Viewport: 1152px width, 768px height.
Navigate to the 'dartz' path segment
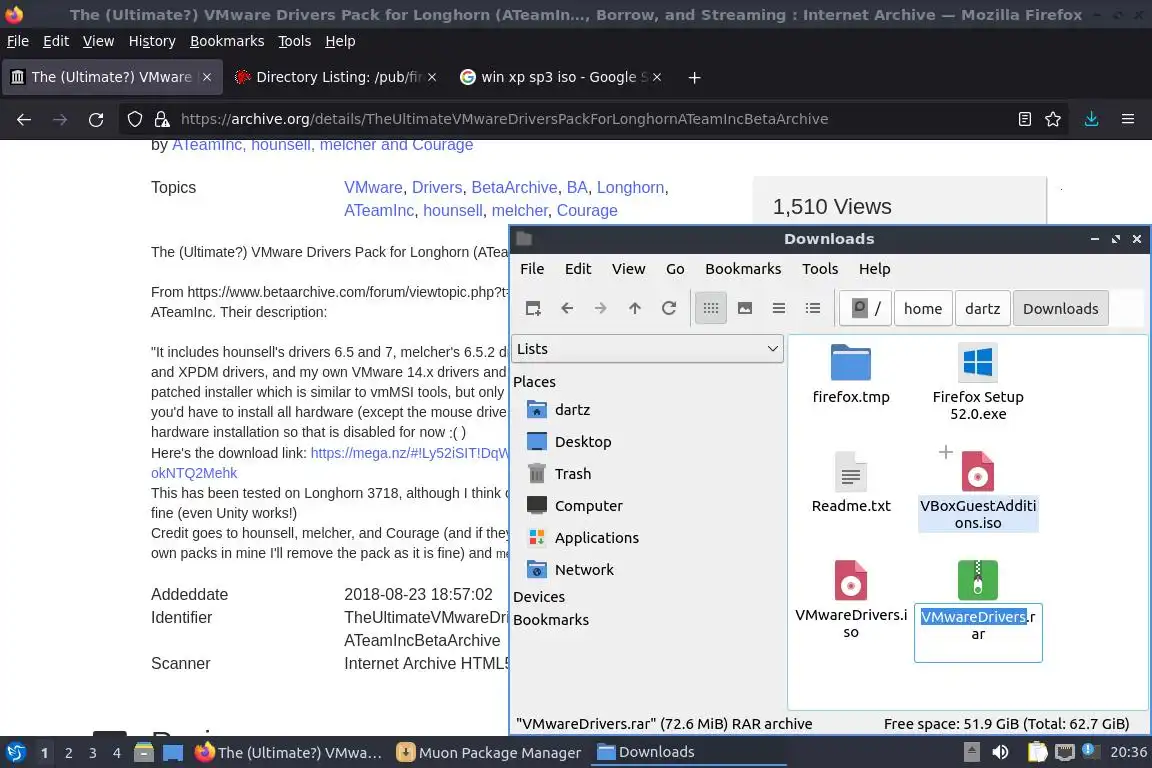coord(982,308)
